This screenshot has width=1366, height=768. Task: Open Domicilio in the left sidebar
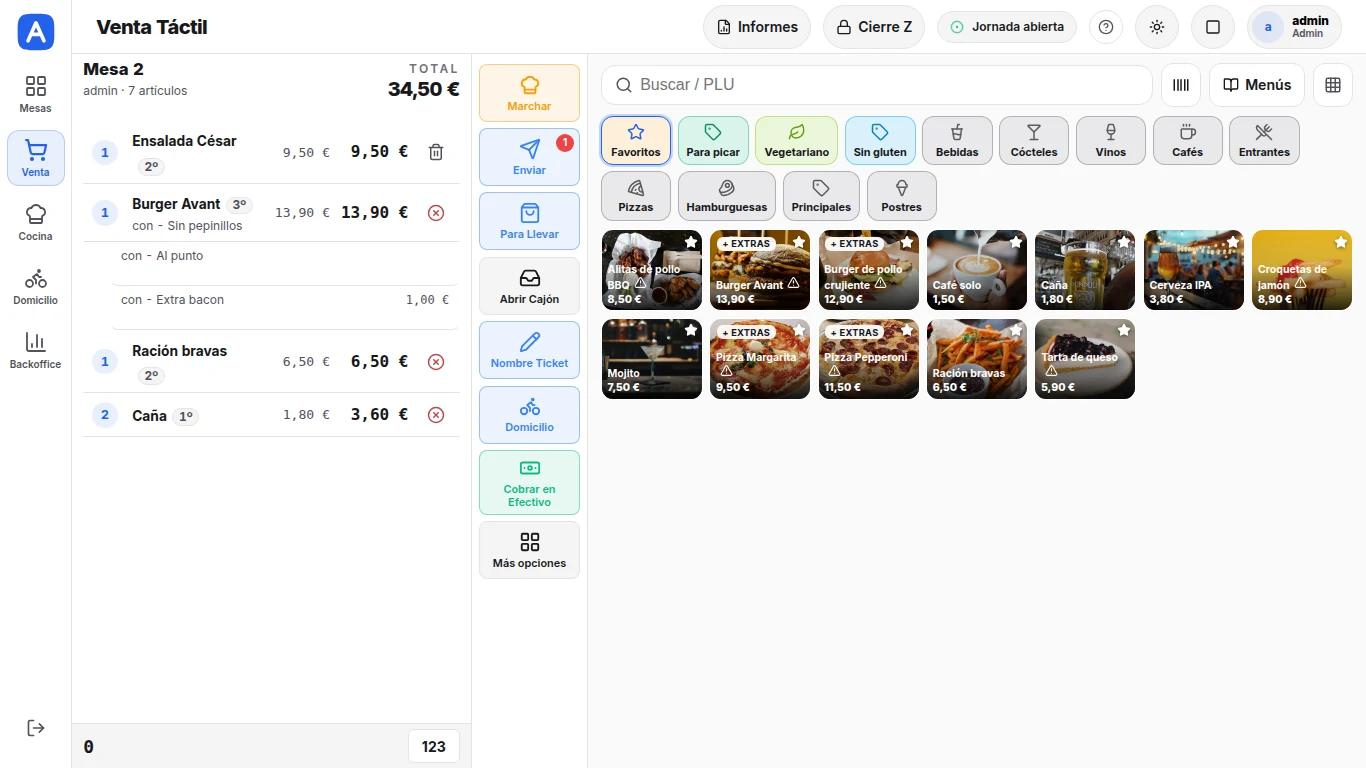click(x=36, y=286)
